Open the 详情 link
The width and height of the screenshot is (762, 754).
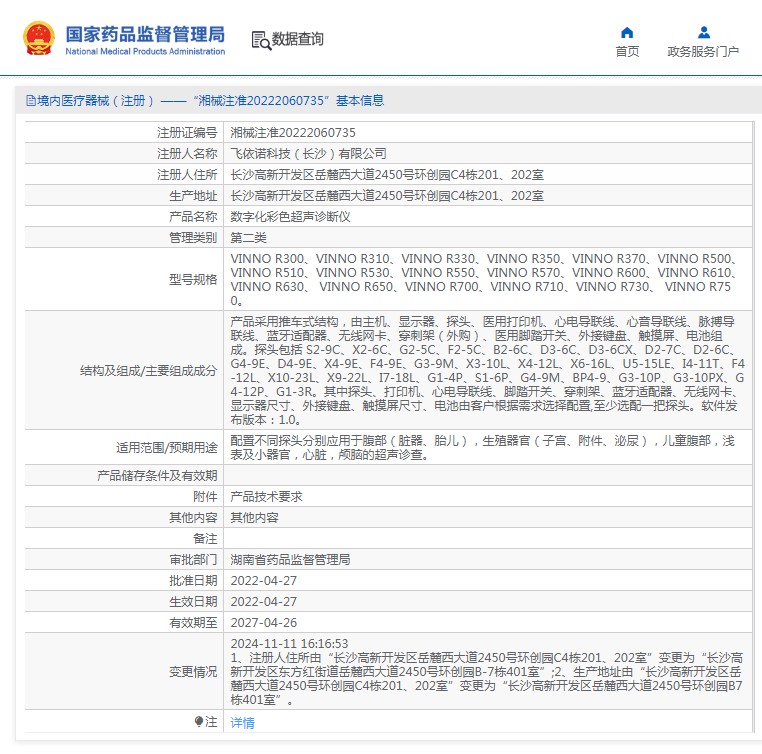242,722
